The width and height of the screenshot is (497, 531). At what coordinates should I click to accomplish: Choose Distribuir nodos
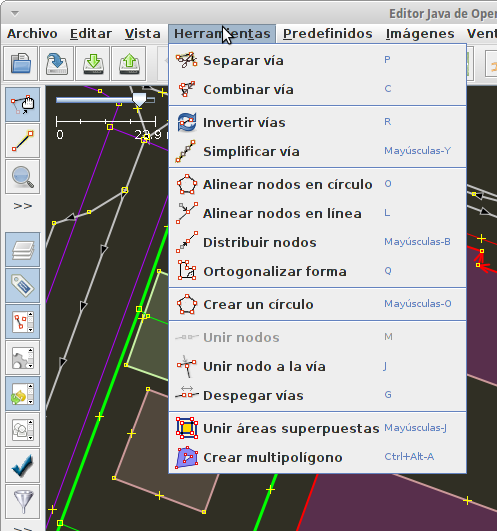point(318,242)
